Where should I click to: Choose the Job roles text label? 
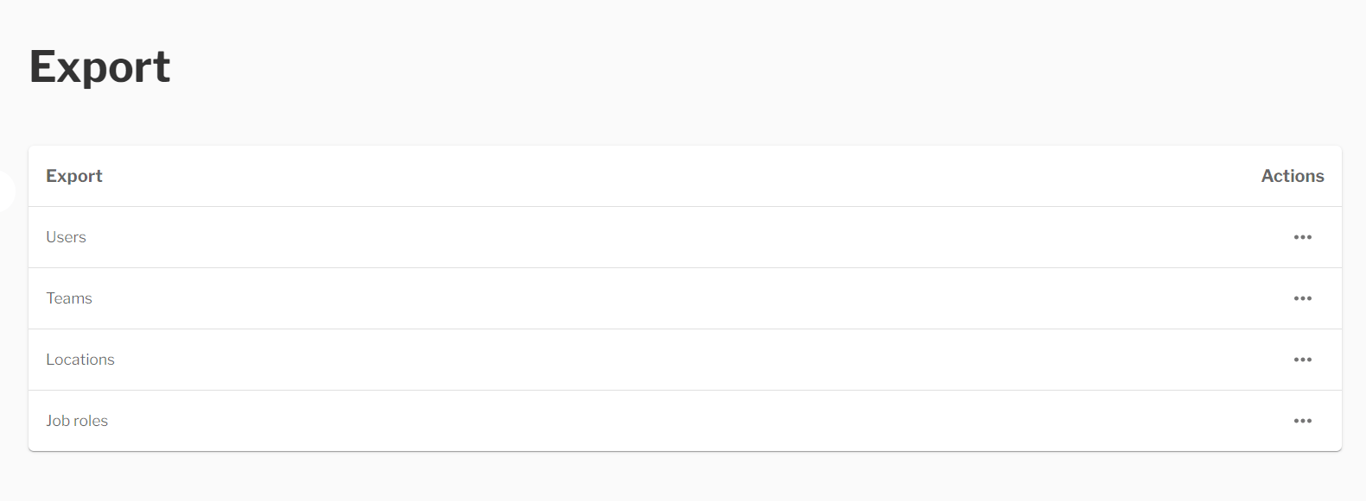[x=77, y=421]
